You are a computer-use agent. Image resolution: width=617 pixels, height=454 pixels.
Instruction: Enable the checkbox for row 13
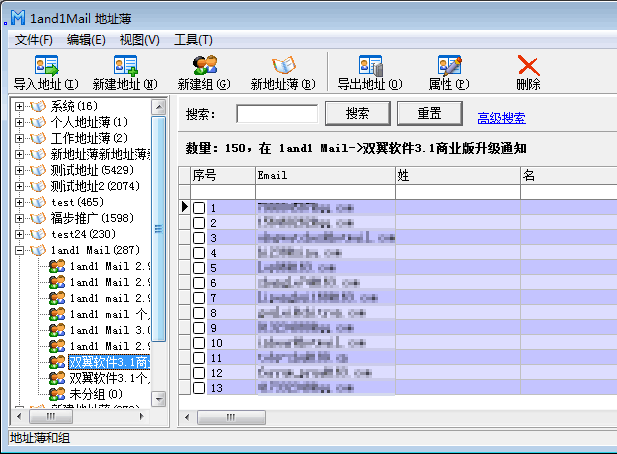199,388
